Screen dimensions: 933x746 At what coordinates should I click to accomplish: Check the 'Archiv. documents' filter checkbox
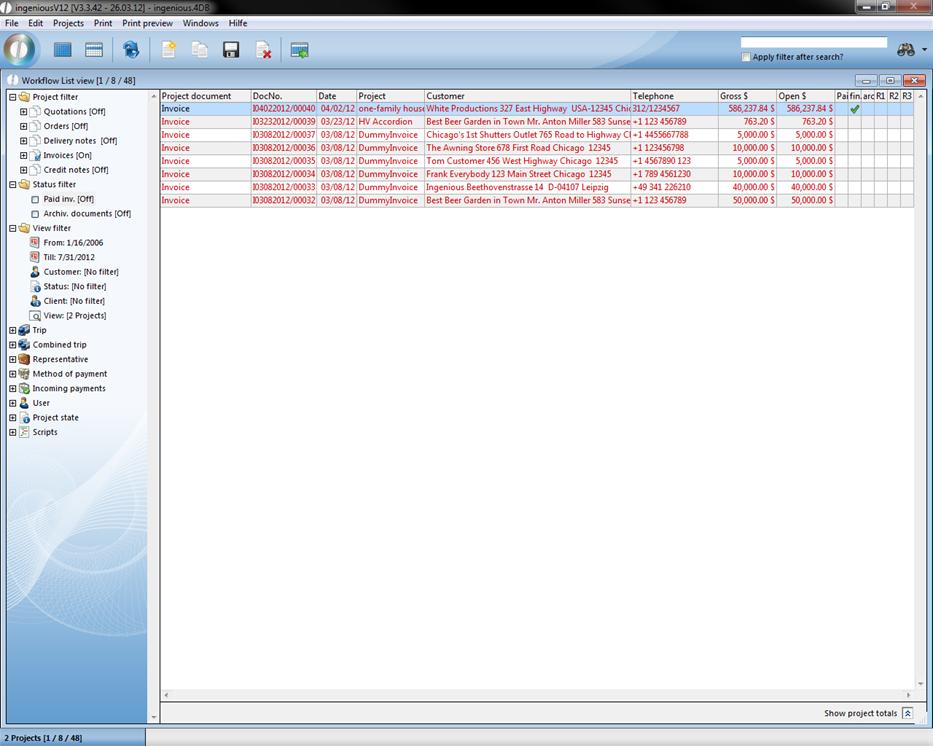(x=35, y=214)
